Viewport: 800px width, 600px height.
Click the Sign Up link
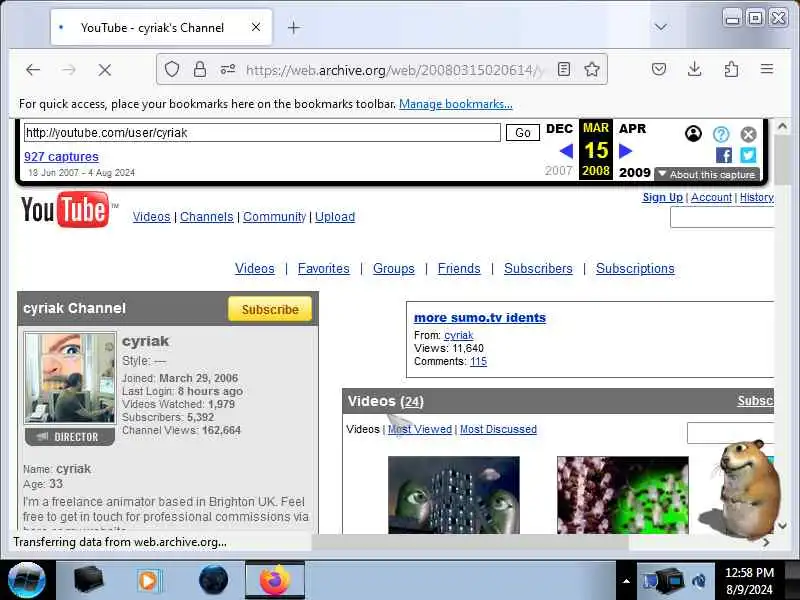coord(662,197)
